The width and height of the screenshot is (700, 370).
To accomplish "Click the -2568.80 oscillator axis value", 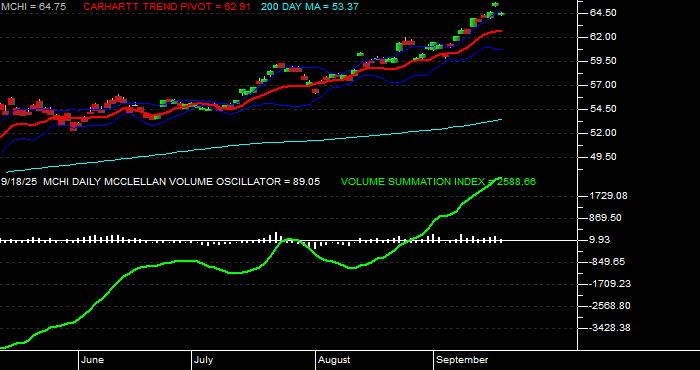I will (x=610, y=306).
